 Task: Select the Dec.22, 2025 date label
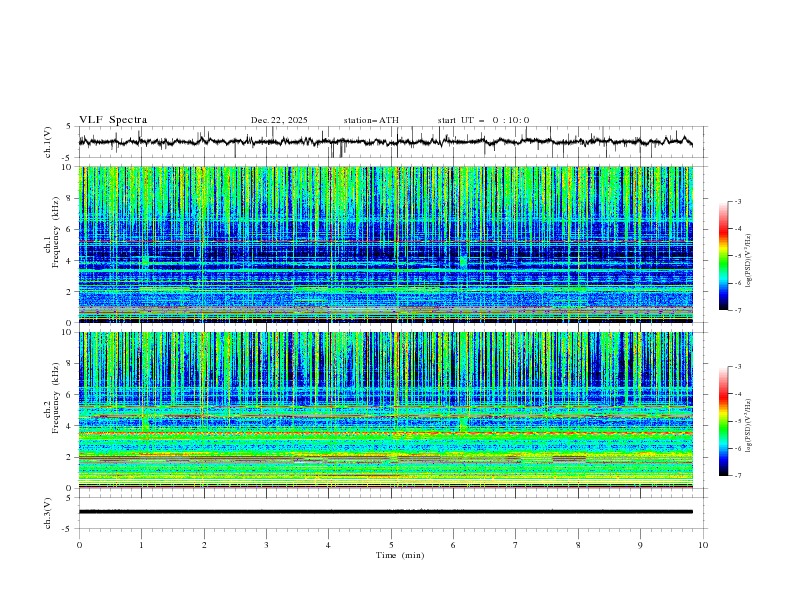(x=279, y=120)
